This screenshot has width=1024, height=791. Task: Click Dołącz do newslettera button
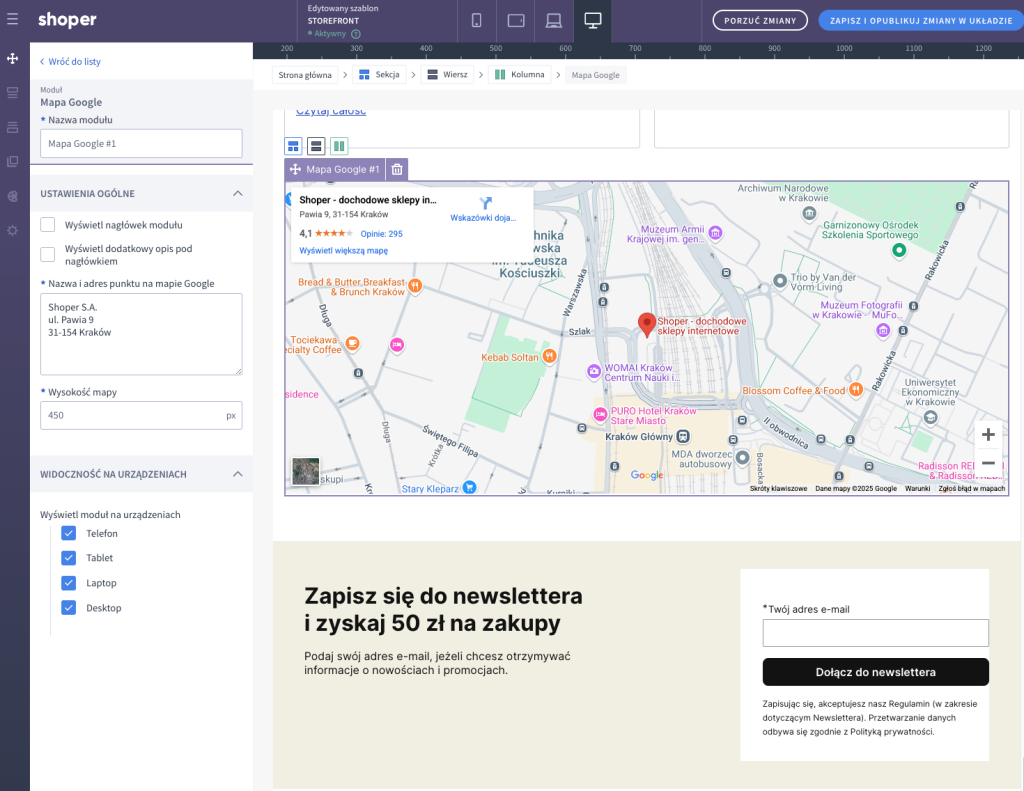click(x=875, y=672)
